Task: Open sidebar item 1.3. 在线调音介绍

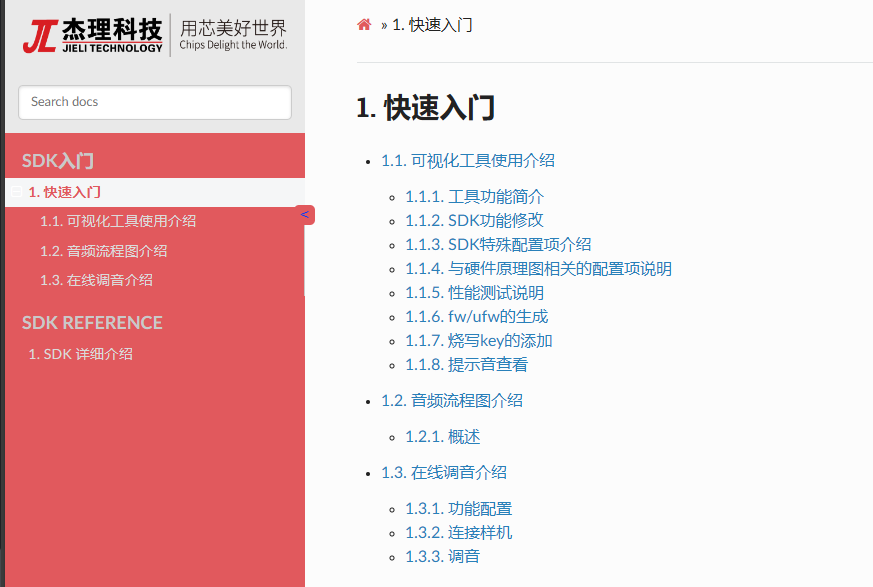Action: click(x=96, y=280)
